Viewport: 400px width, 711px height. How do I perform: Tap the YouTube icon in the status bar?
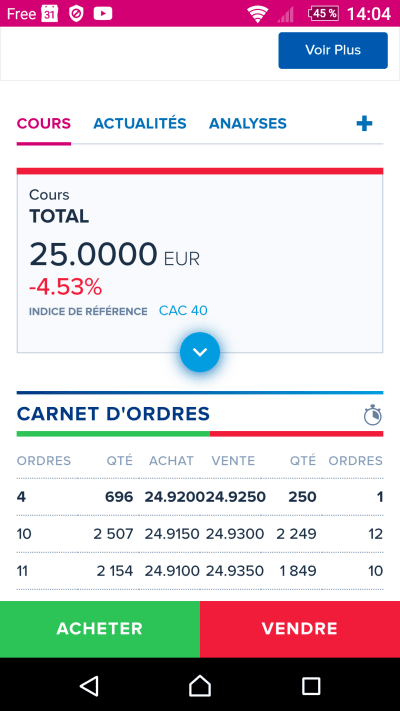tap(103, 14)
